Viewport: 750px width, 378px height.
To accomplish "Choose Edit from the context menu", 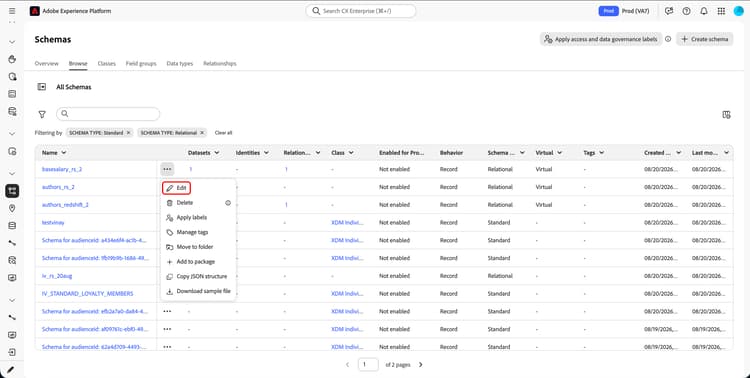I will (x=176, y=188).
